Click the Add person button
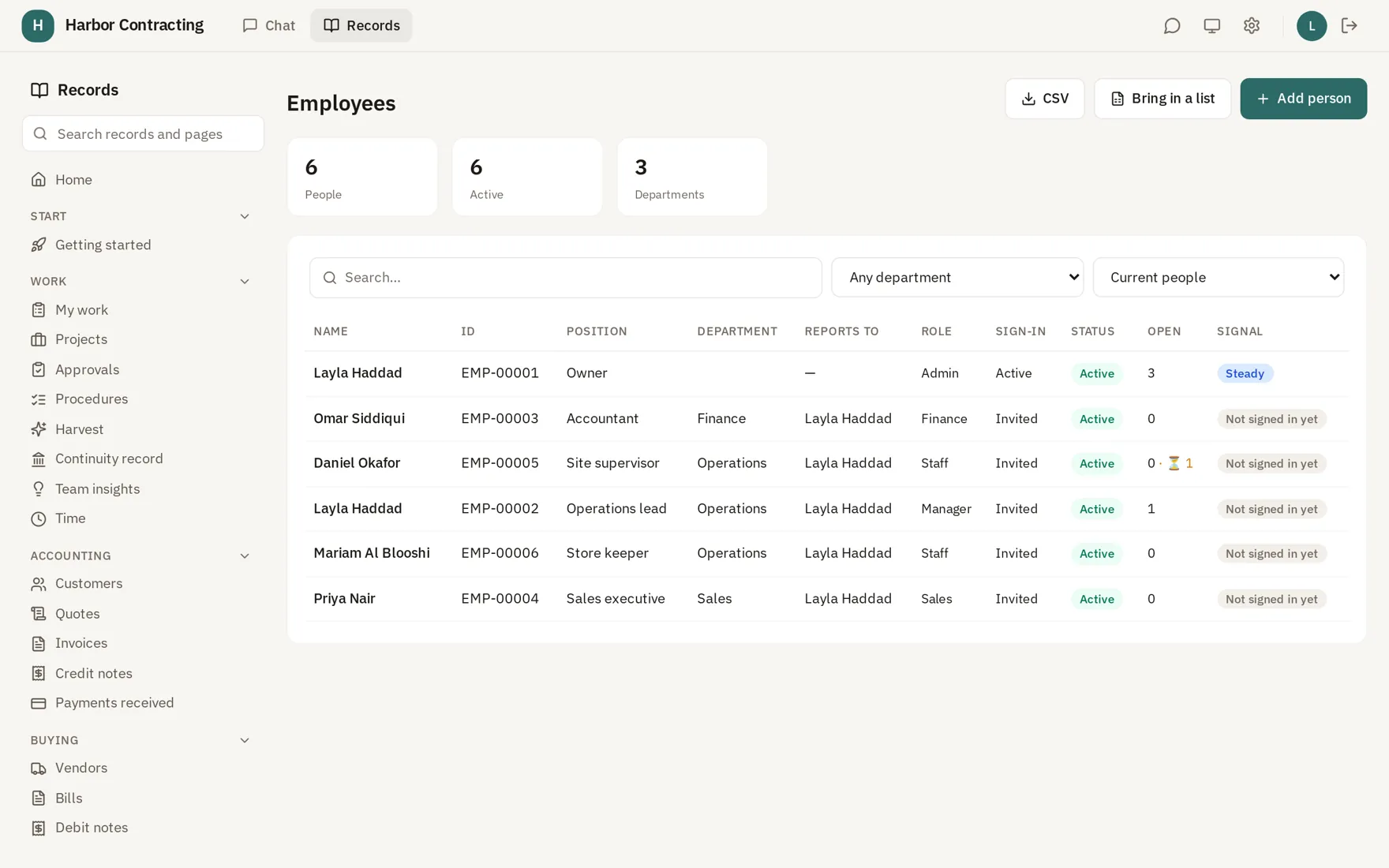 tap(1303, 99)
